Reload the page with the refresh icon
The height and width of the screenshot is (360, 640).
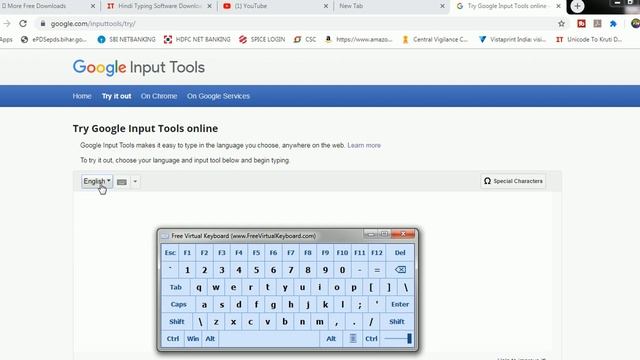23,24
